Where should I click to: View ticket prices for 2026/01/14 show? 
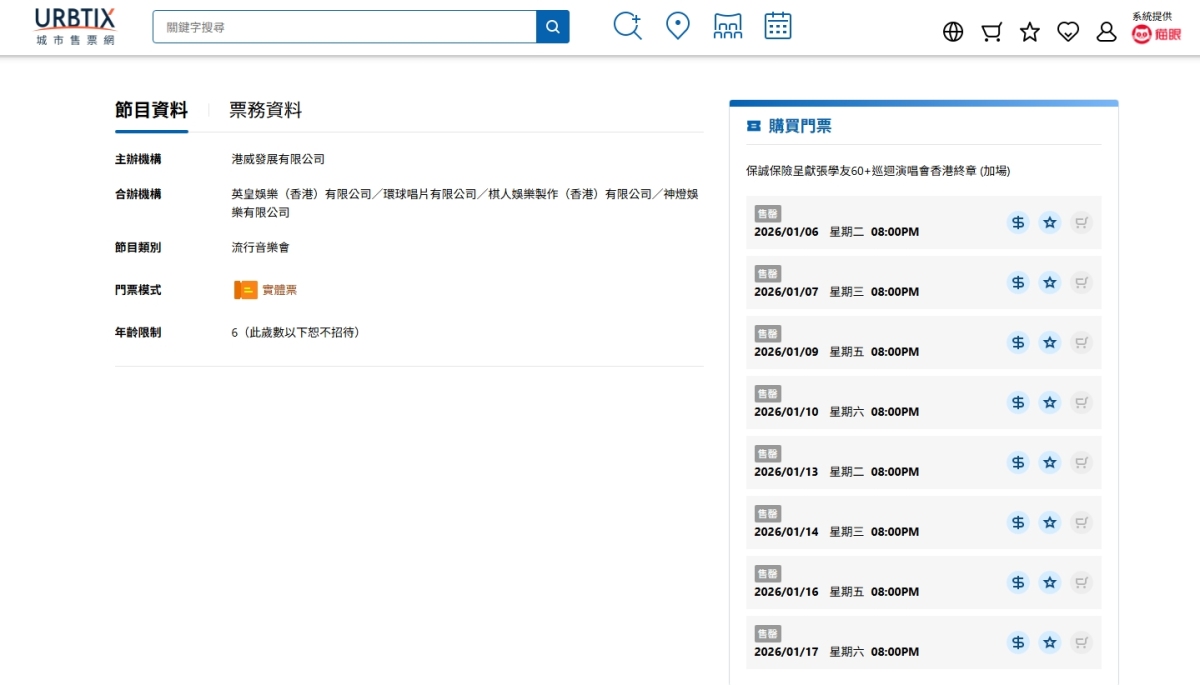[x=1018, y=522]
